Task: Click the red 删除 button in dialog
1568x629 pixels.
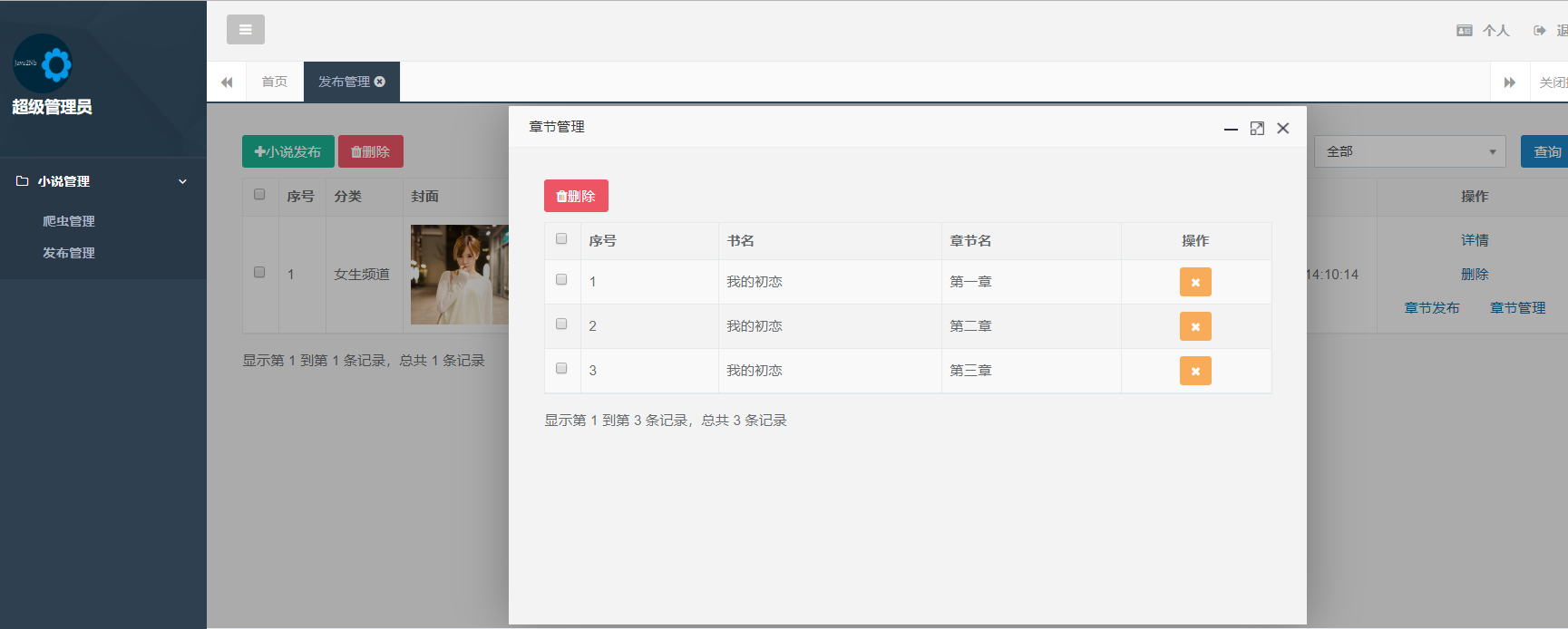Action: tap(576, 196)
